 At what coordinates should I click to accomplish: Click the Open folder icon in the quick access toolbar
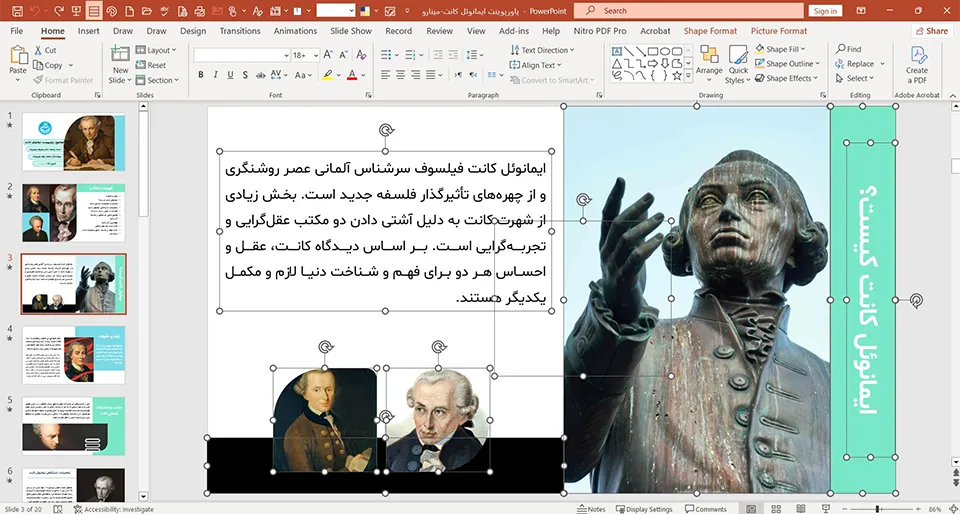146,11
